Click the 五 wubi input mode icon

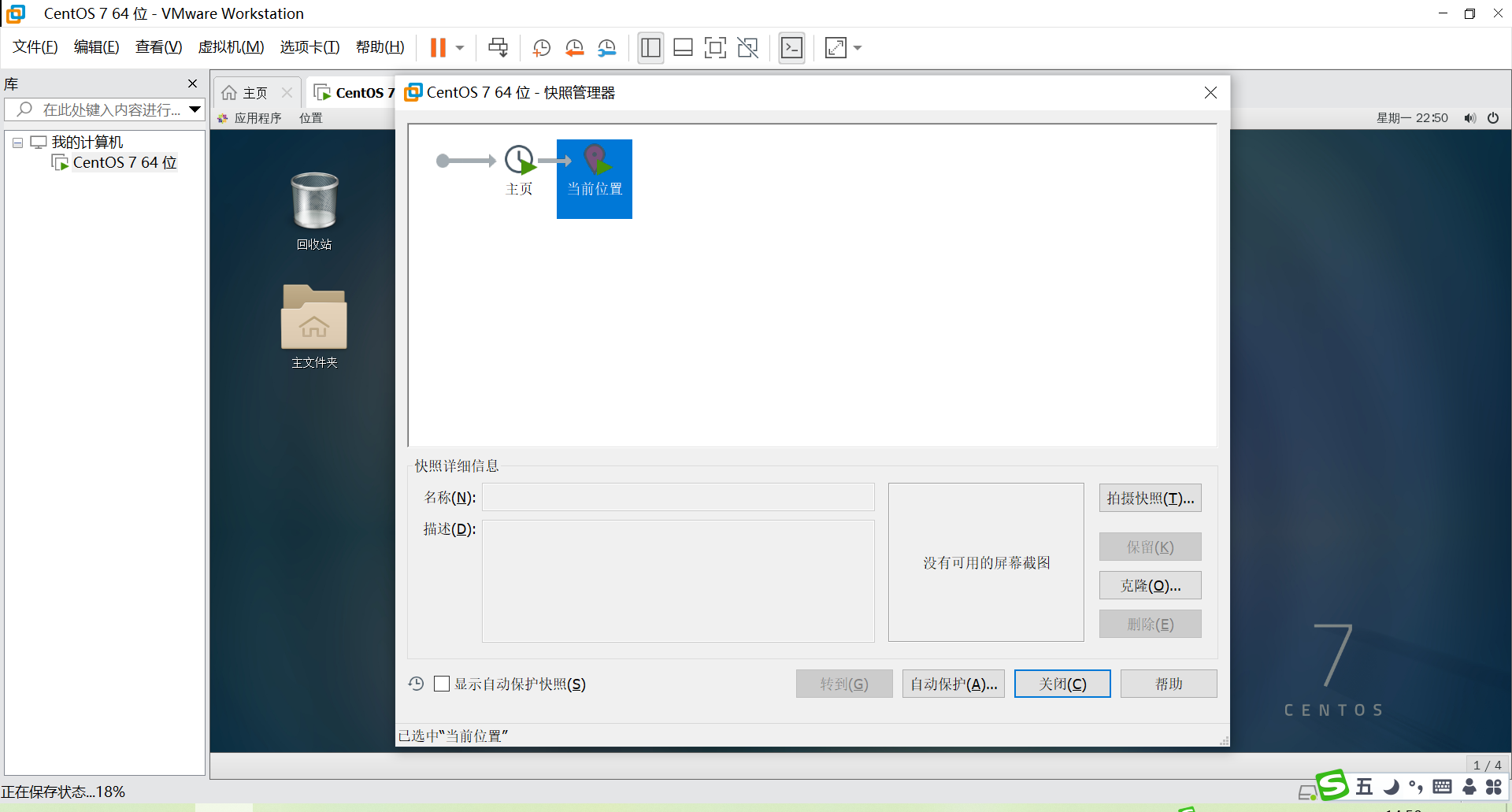pyautogui.click(x=1364, y=787)
